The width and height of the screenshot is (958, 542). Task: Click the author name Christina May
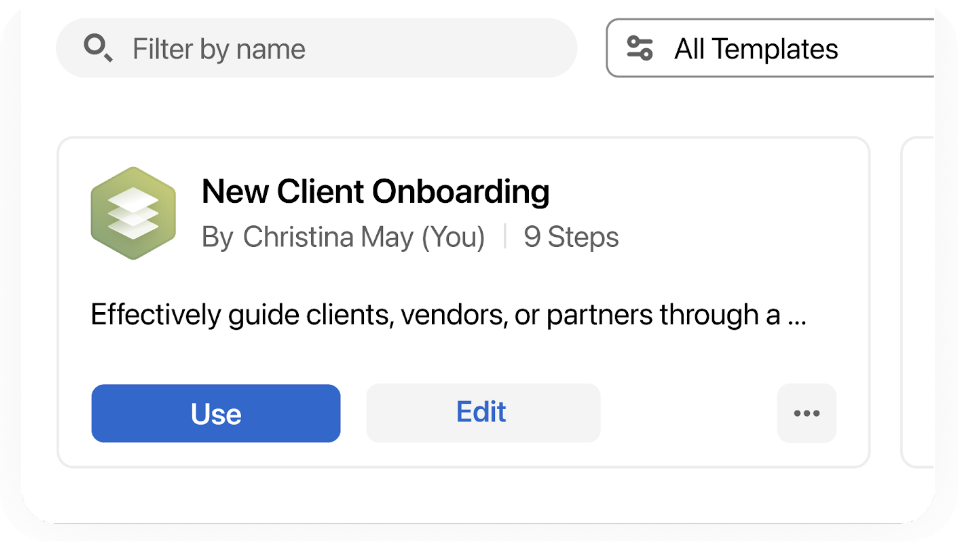328,237
